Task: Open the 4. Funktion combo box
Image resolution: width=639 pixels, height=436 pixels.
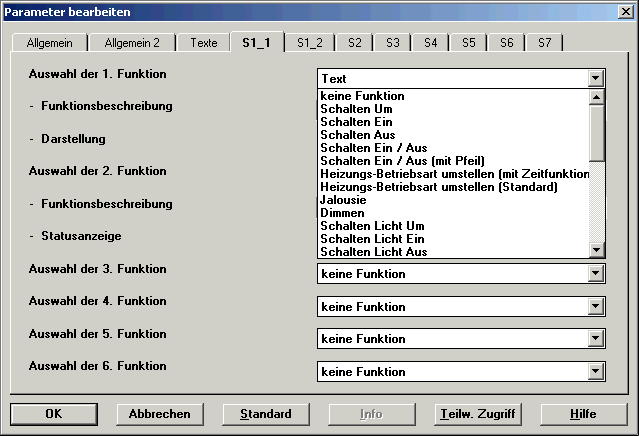Action: coord(596,307)
